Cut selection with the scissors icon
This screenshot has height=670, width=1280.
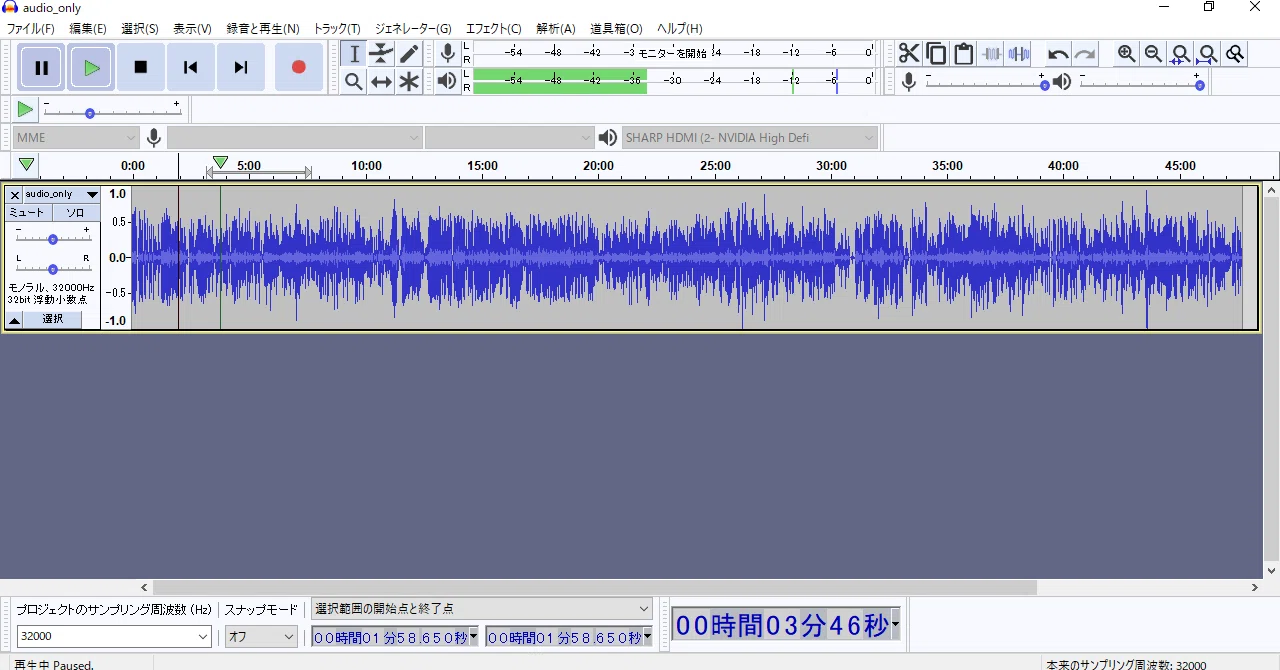click(909, 54)
